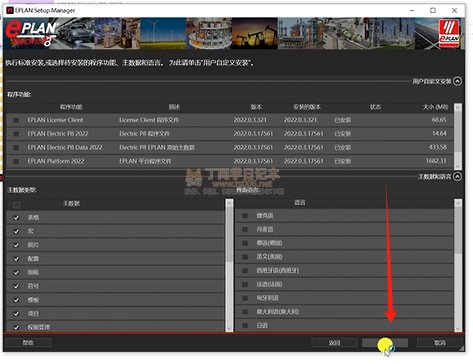
Task: Collapse the user-defined installation expander arrow
Action: click(458, 81)
